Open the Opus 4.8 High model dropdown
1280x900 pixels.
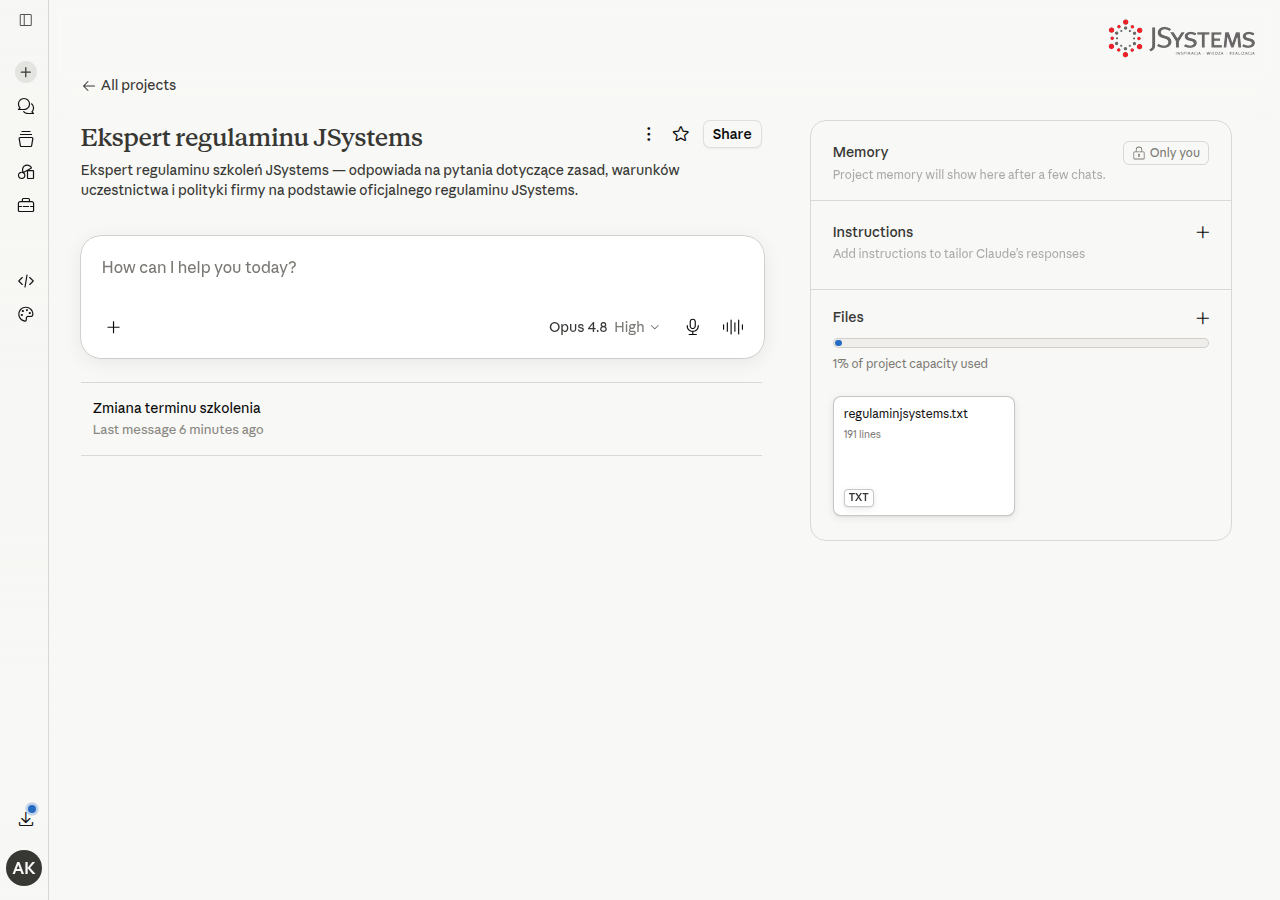click(604, 327)
